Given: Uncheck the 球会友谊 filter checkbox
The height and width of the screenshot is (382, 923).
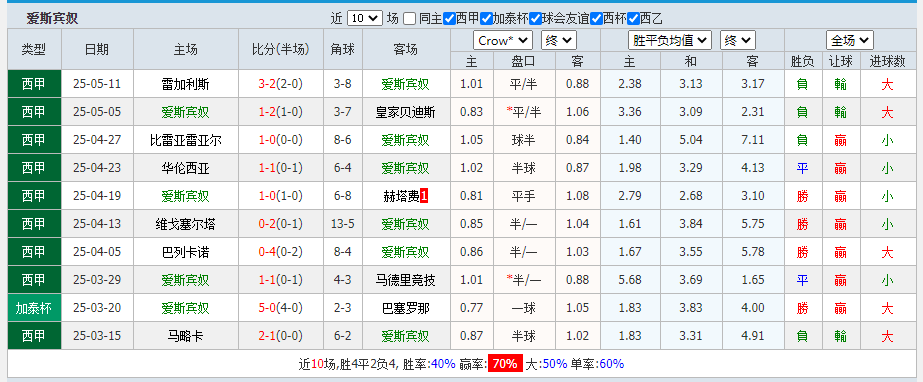Looking at the screenshot, I should coord(535,18).
